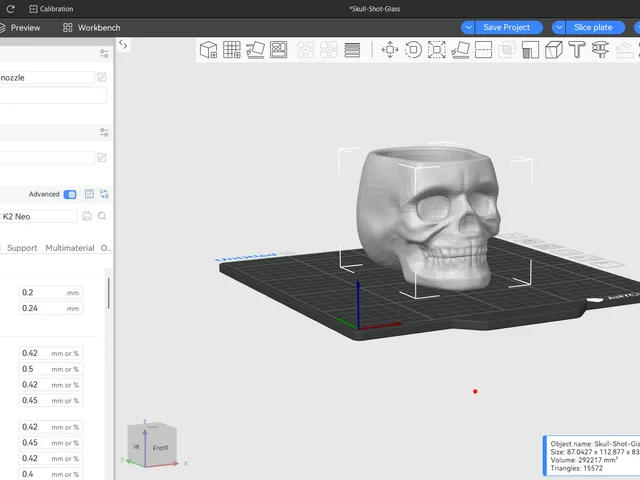Click the Split to objects icon

coord(305,50)
